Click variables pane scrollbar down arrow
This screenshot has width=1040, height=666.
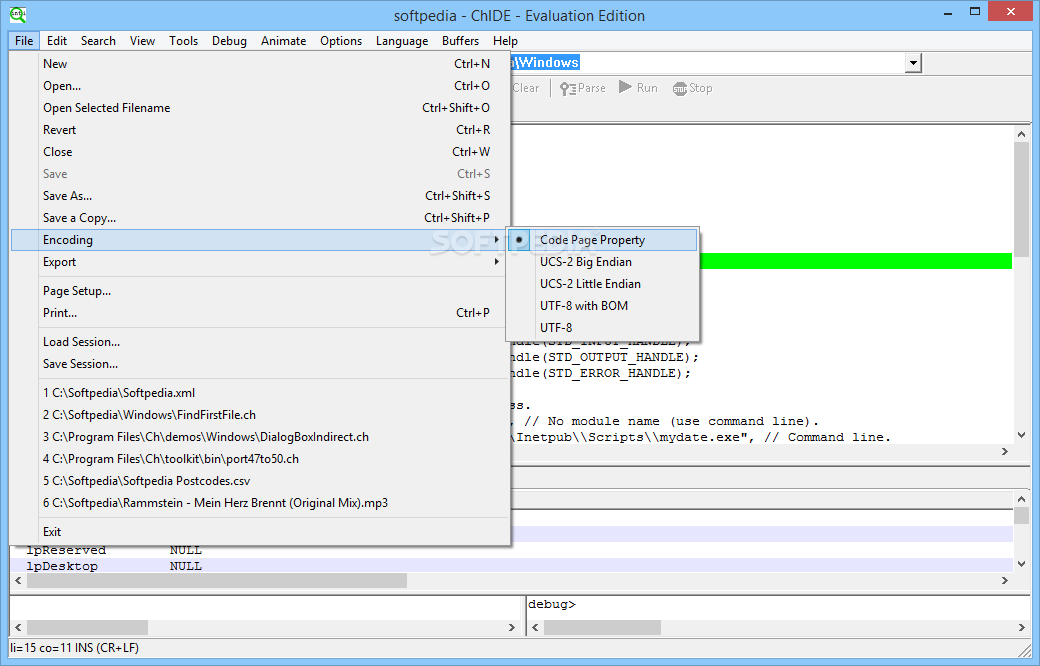pos(1021,565)
